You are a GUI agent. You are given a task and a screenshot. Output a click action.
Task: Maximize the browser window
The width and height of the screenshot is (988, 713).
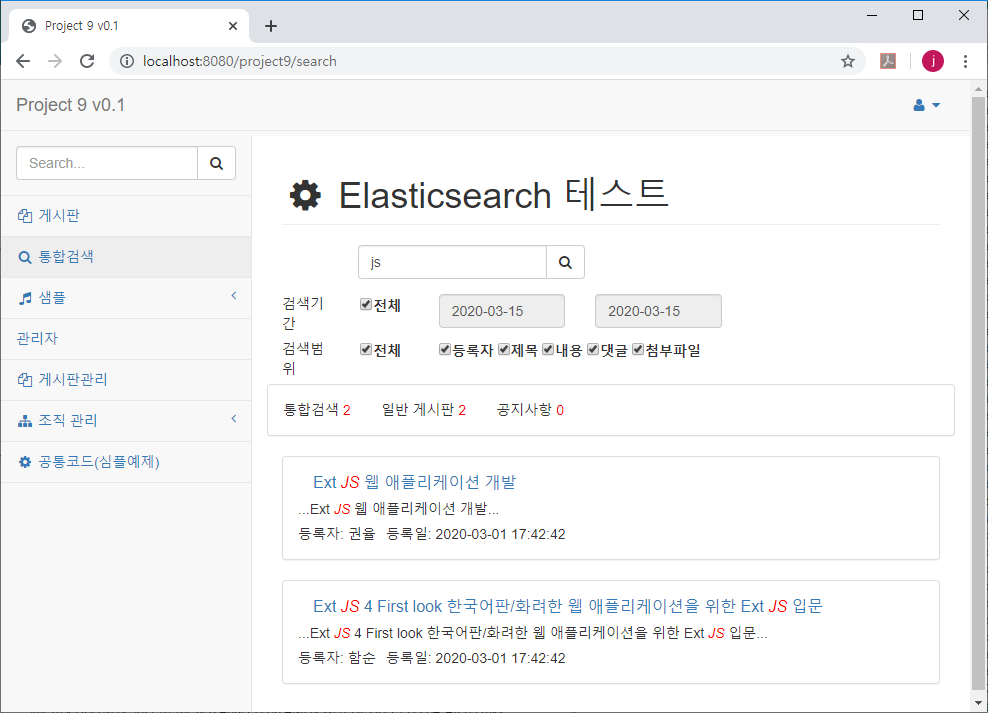(x=918, y=15)
